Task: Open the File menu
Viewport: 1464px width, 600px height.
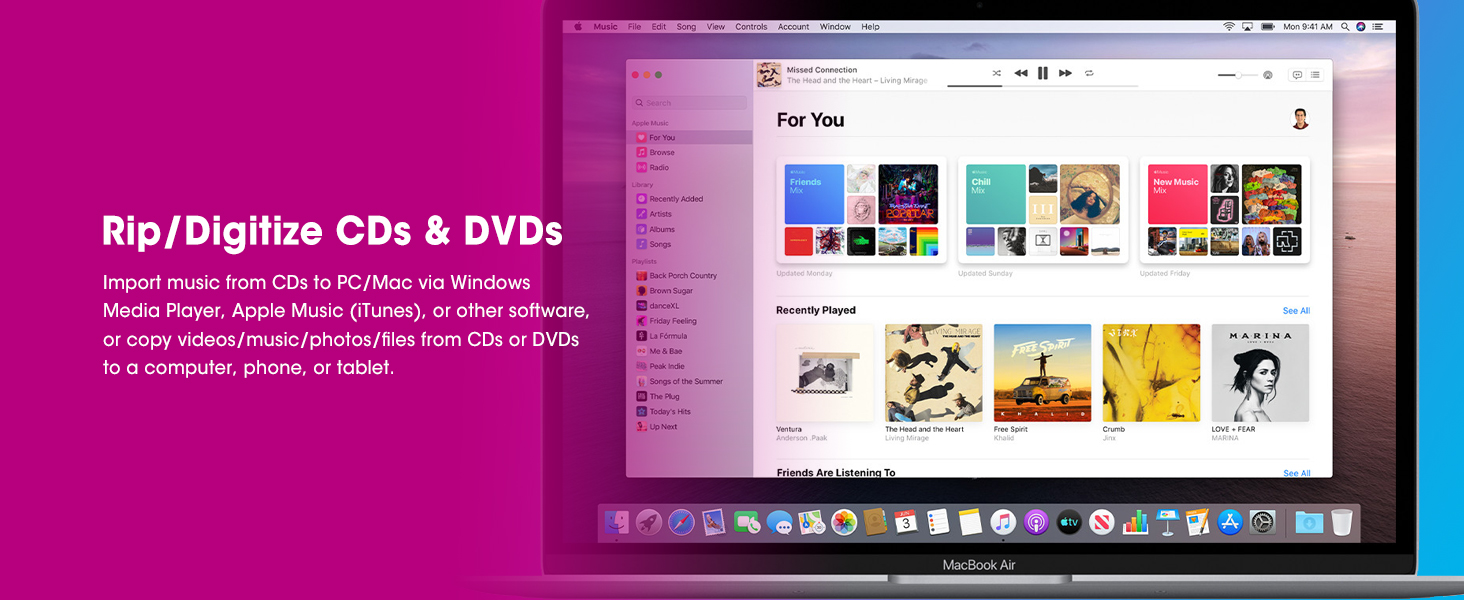Action: click(634, 27)
